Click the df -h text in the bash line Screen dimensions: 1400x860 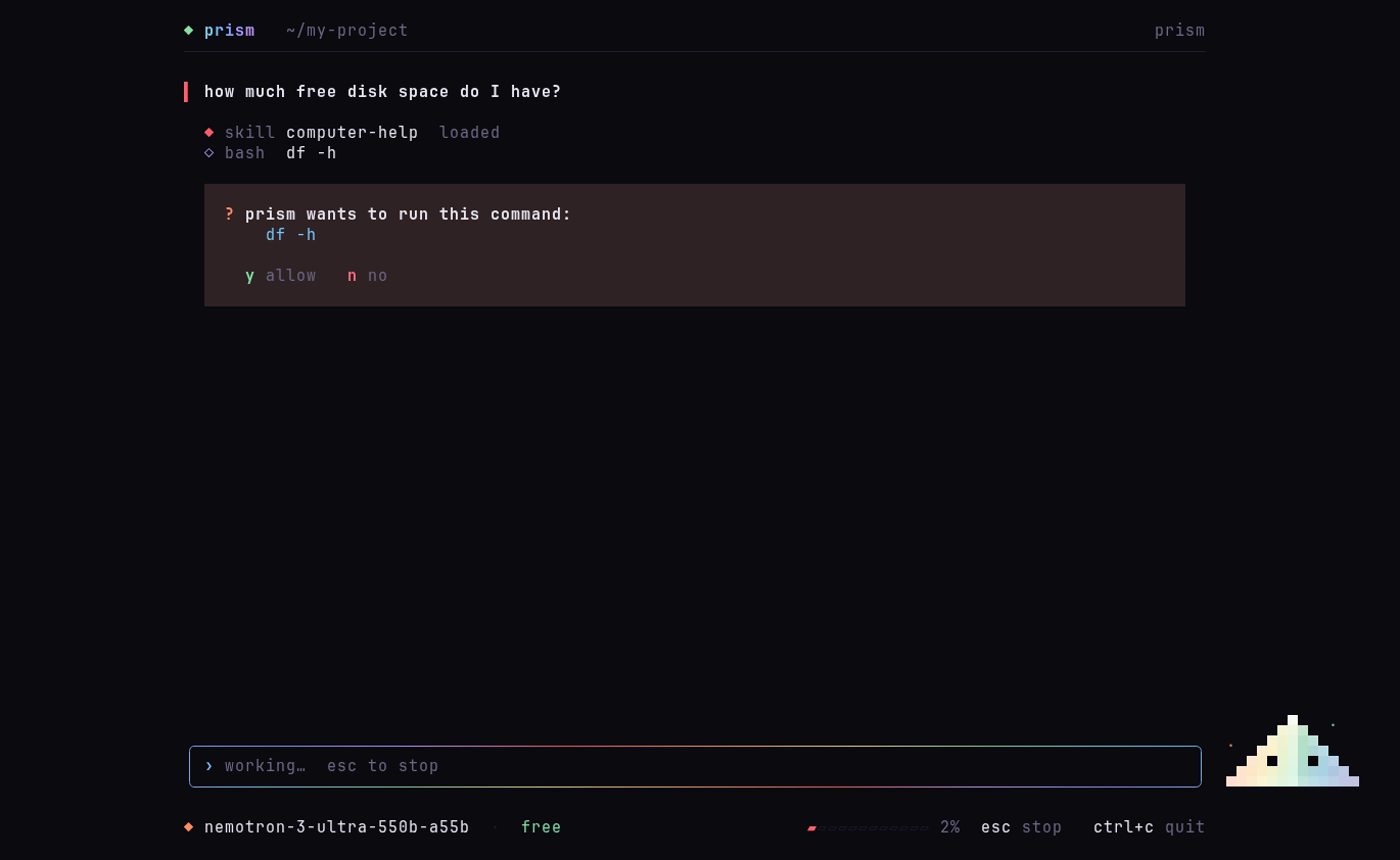[x=311, y=153]
